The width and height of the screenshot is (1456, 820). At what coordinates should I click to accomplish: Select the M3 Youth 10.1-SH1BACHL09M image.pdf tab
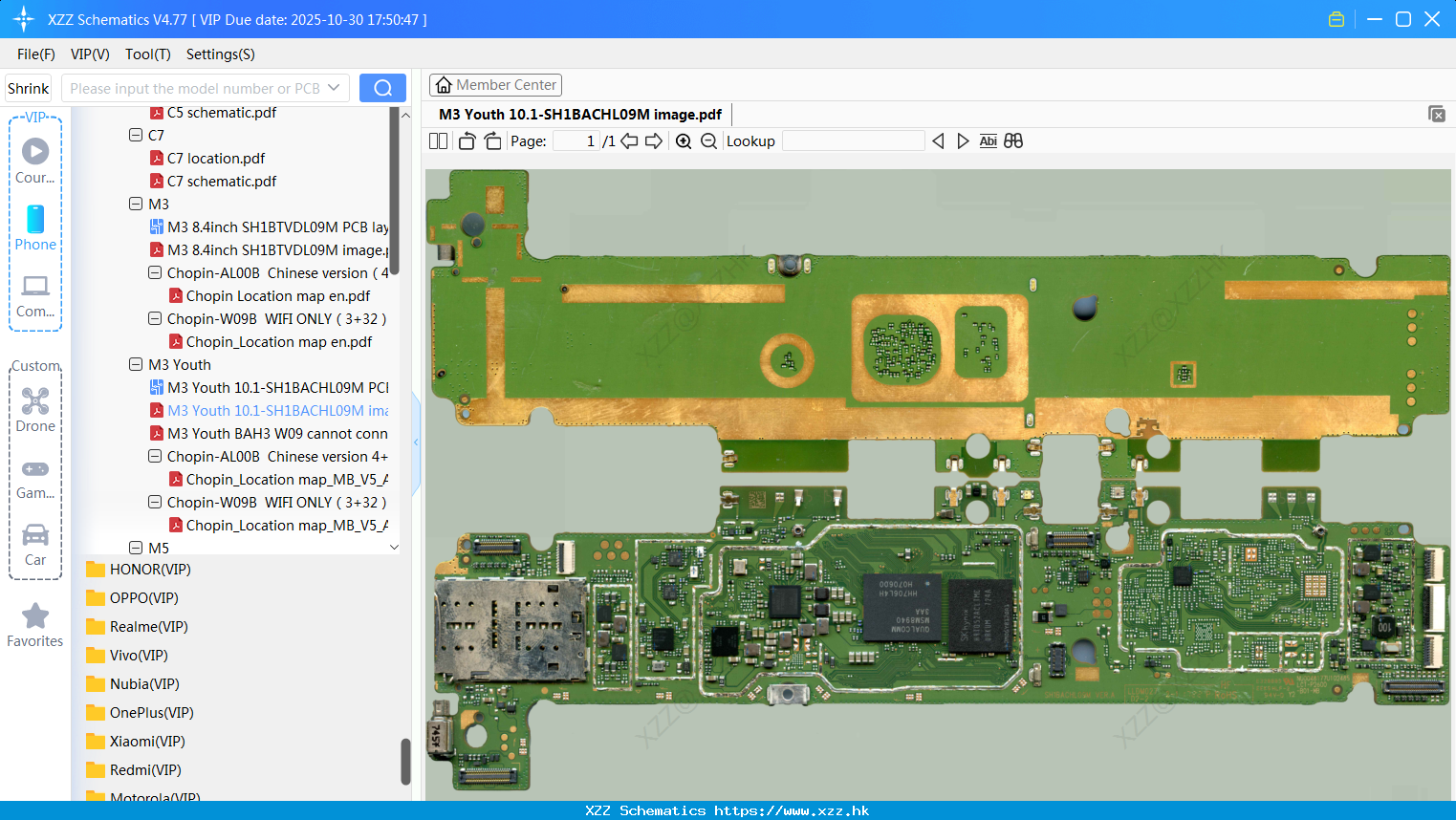coord(580,115)
